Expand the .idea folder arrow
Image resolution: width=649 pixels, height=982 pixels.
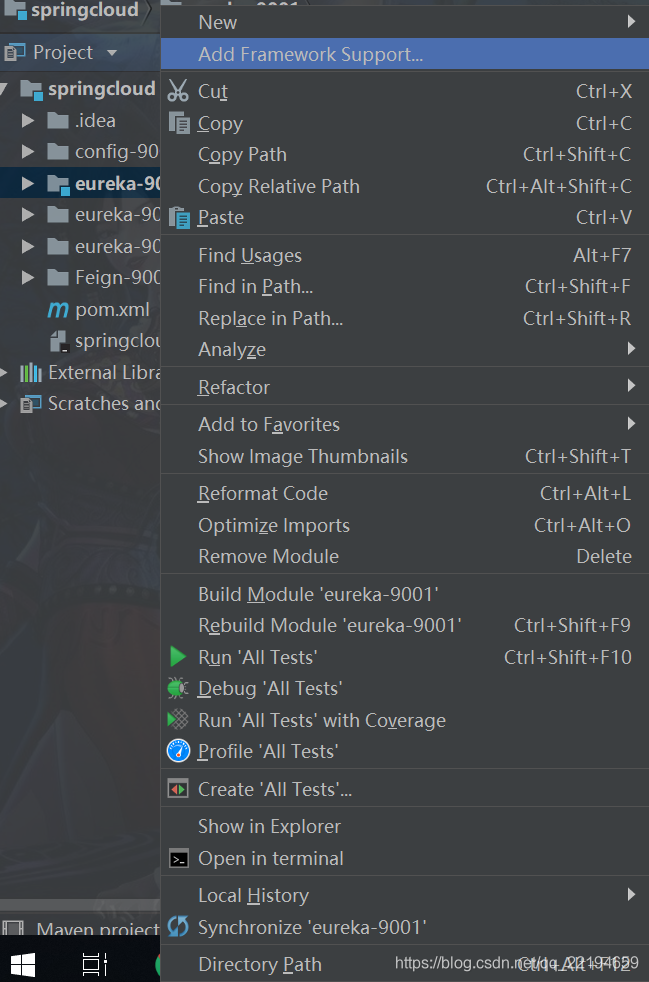pyautogui.click(x=28, y=120)
